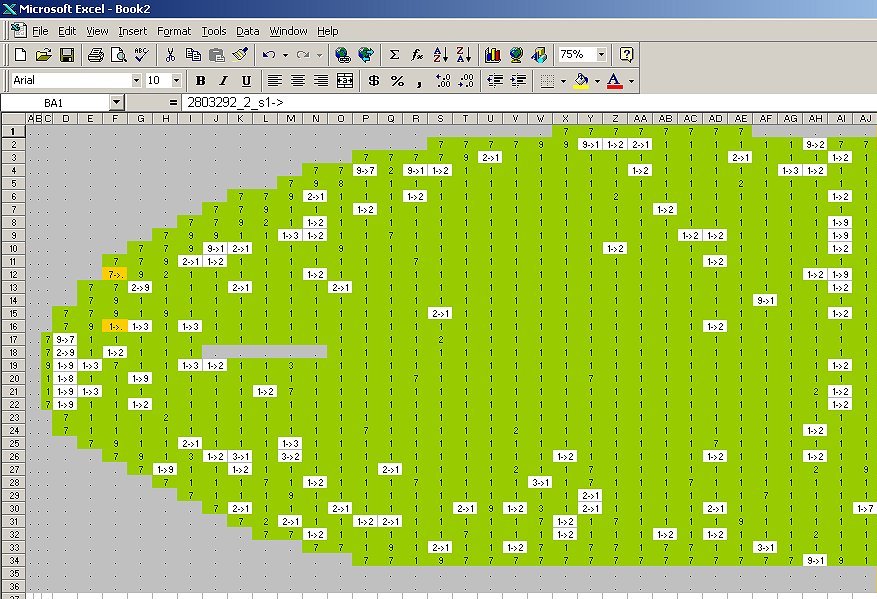Viewport: 877px width, 599px height.
Task: Run the ABC spelling check icon
Action: 142,55
